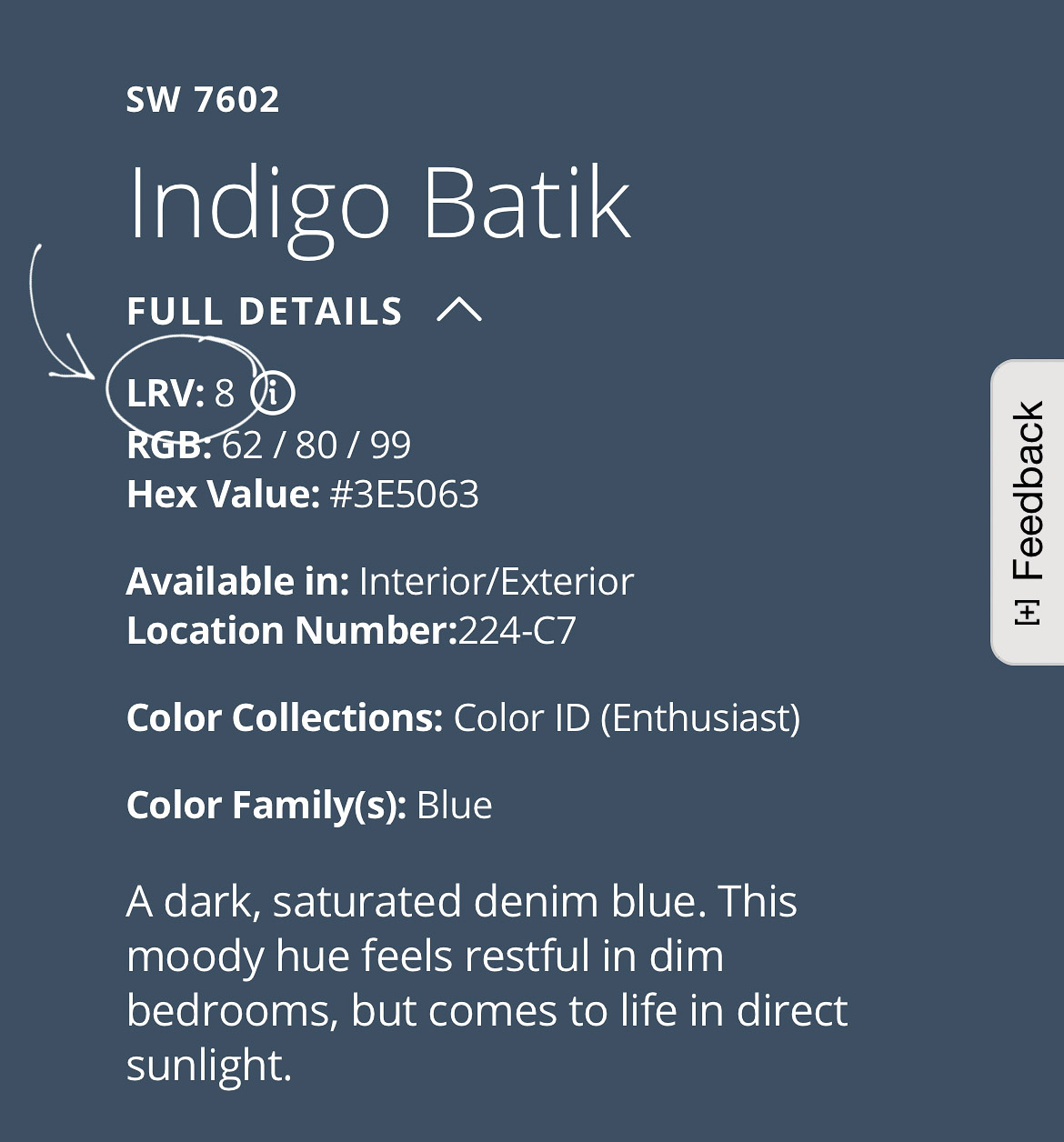Click the RGB value 62 / 80 / 99

pos(316,445)
